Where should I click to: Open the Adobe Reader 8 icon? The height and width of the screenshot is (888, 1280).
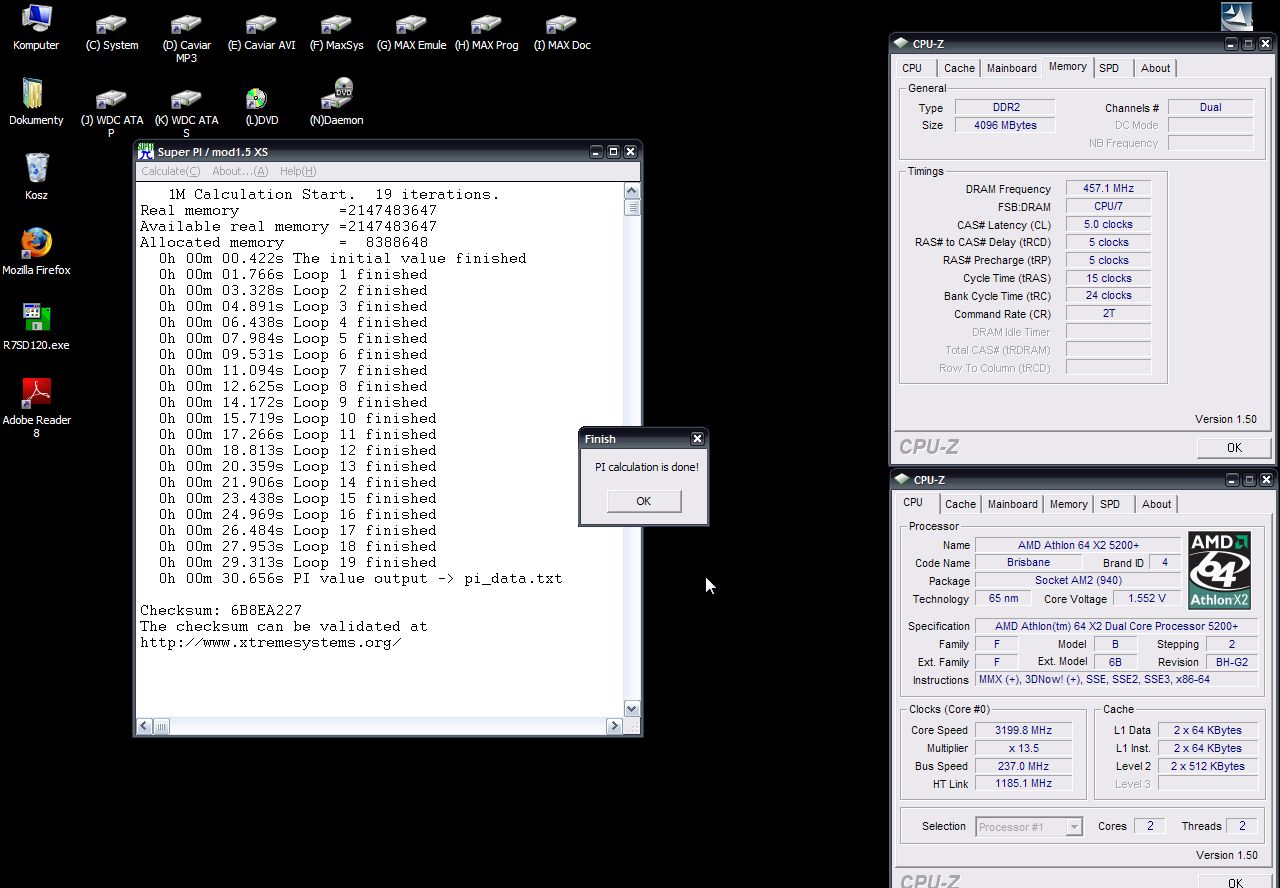[x=36, y=393]
